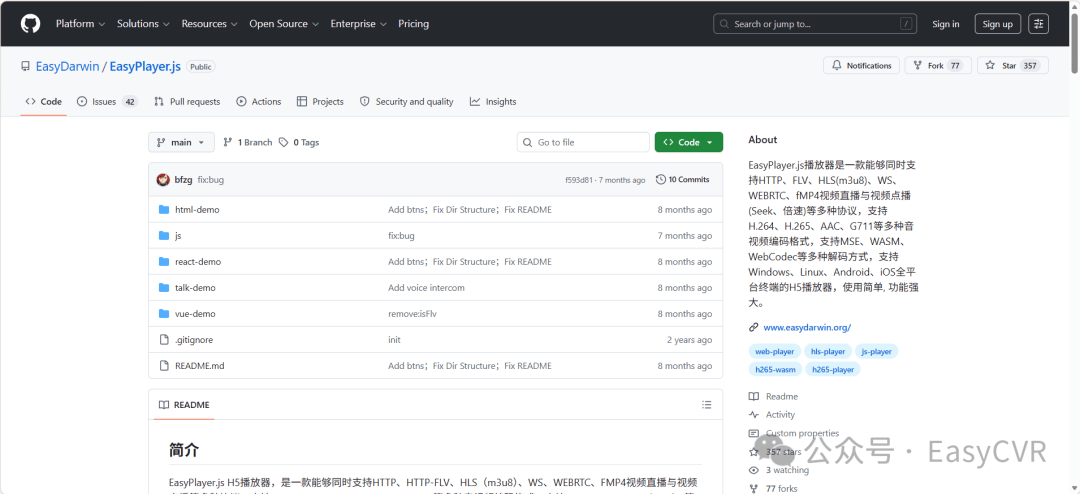Click the Search or jump to field
The width and height of the screenshot is (1080, 494).
click(x=817, y=23)
